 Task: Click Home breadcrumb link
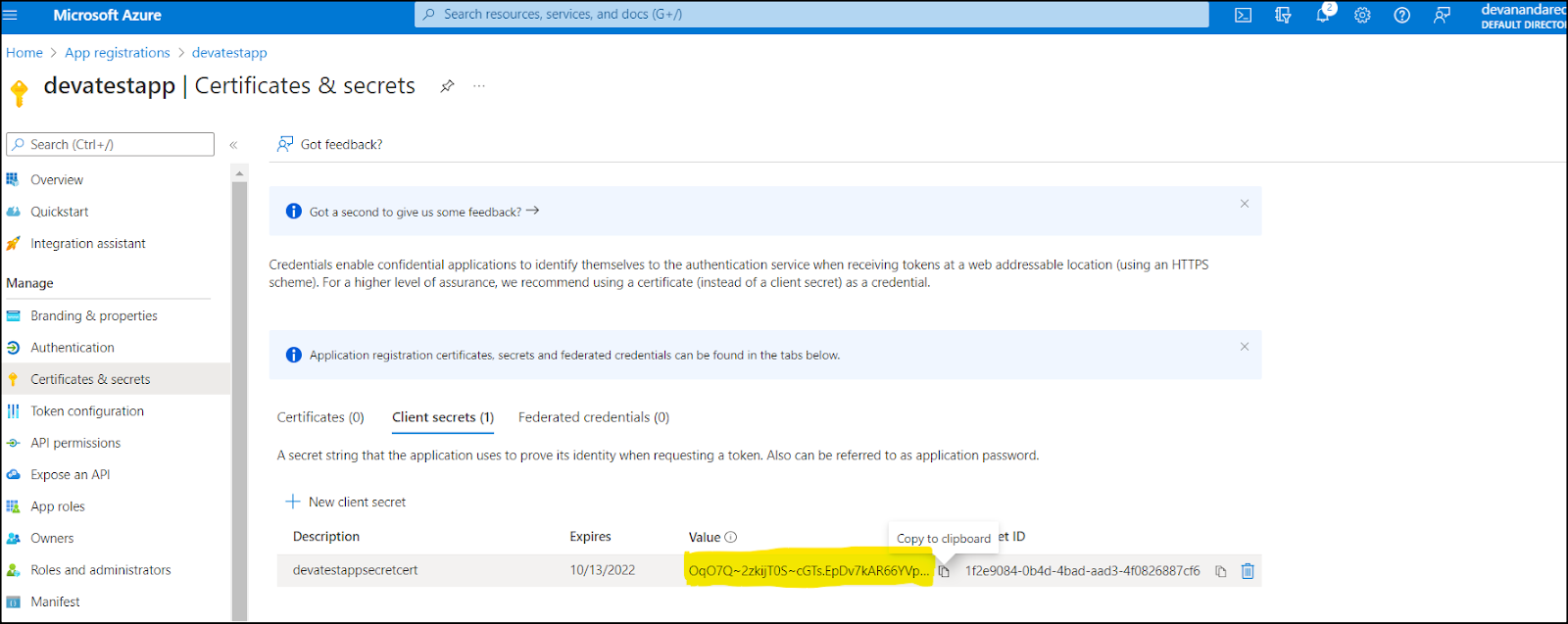pyautogui.click(x=24, y=53)
